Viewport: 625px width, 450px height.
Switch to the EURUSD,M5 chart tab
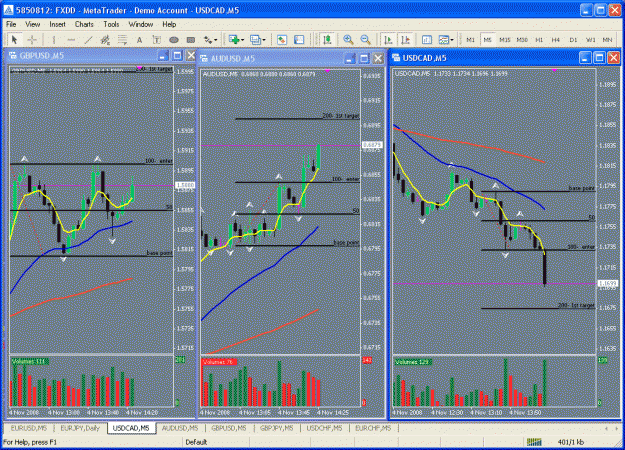click(29, 428)
